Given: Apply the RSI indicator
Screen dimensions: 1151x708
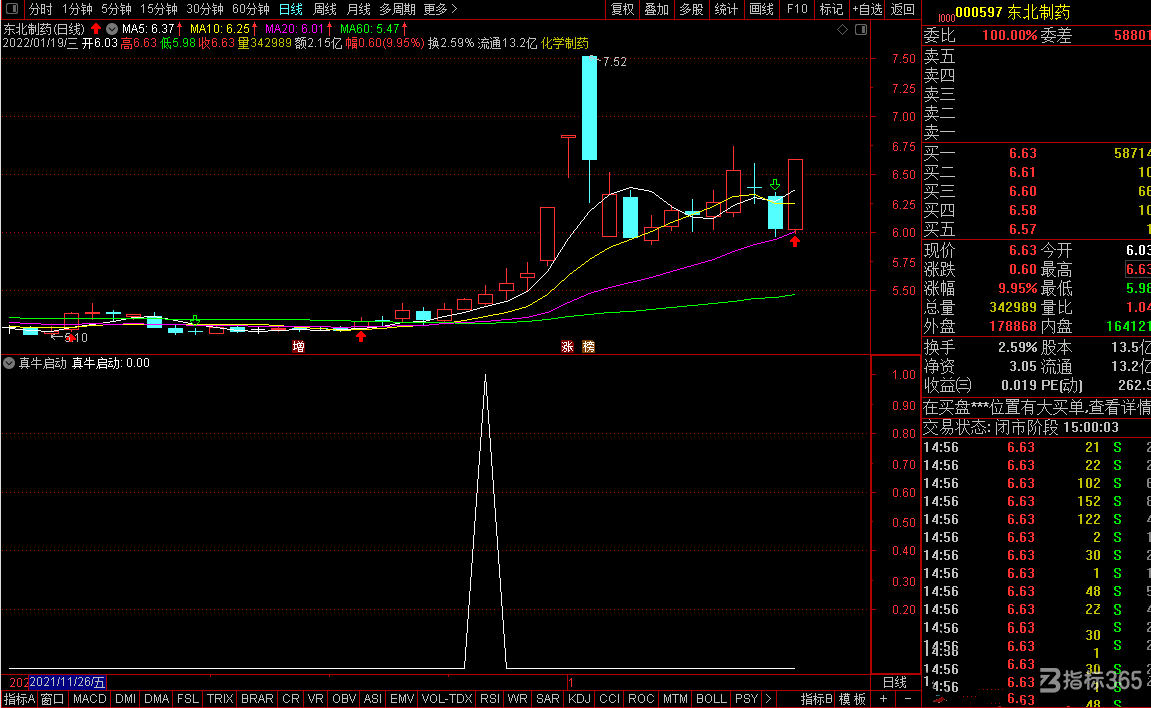Looking at the screenshot, I should (490, 699).
